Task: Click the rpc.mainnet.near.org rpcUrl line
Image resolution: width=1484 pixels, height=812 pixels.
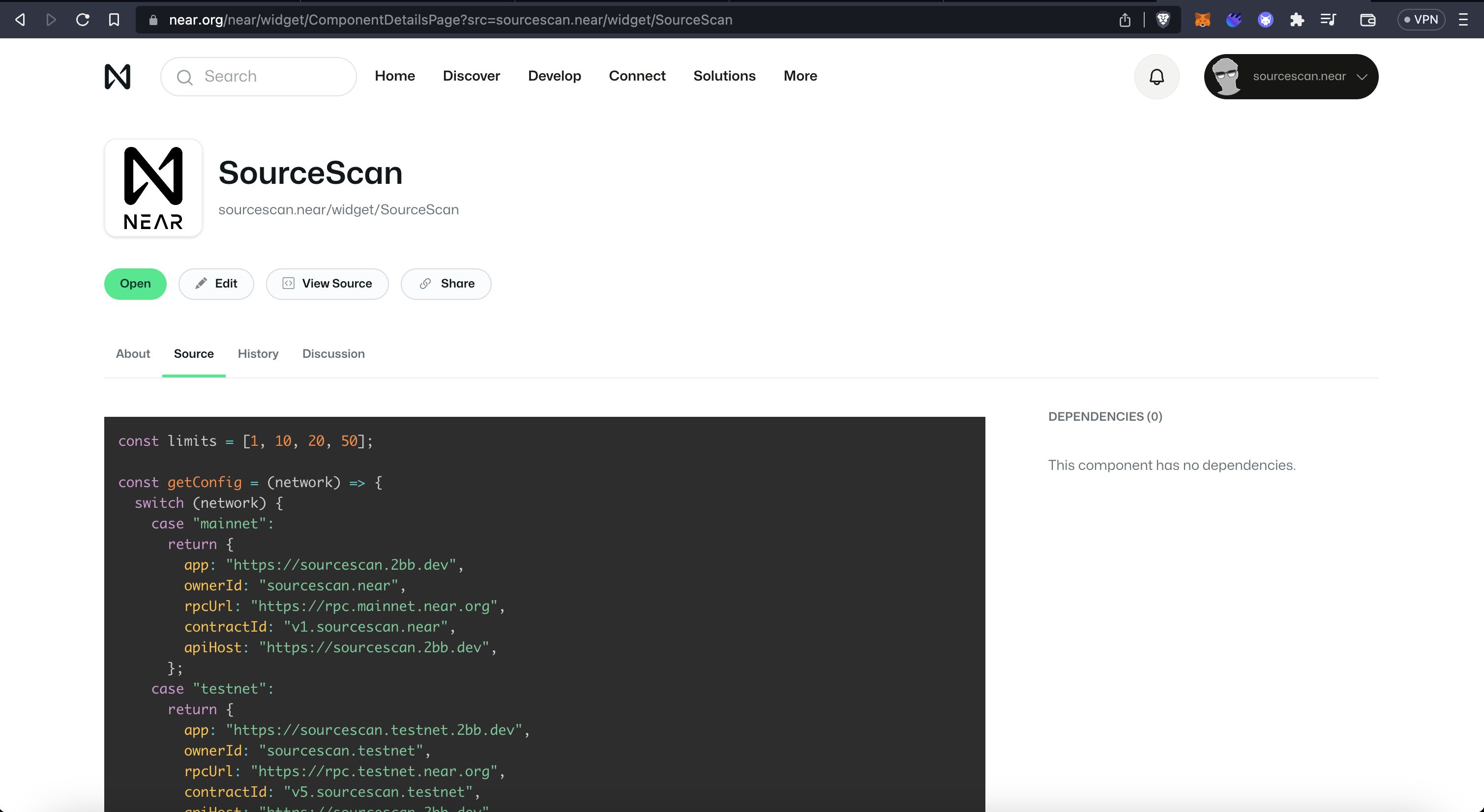Action: tap(345, 607)
